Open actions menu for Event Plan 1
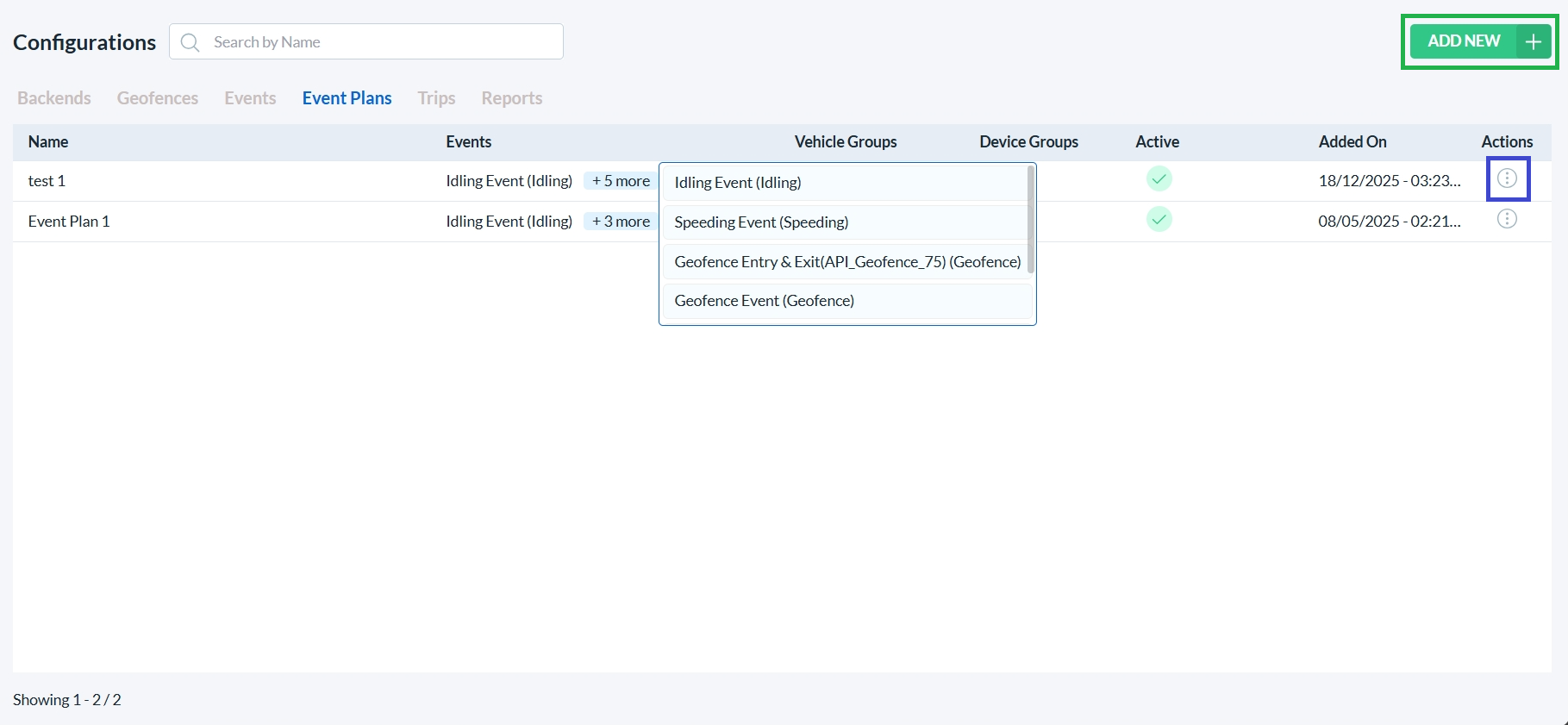This screenshot has height=725, width=1568. [1507, 219]
